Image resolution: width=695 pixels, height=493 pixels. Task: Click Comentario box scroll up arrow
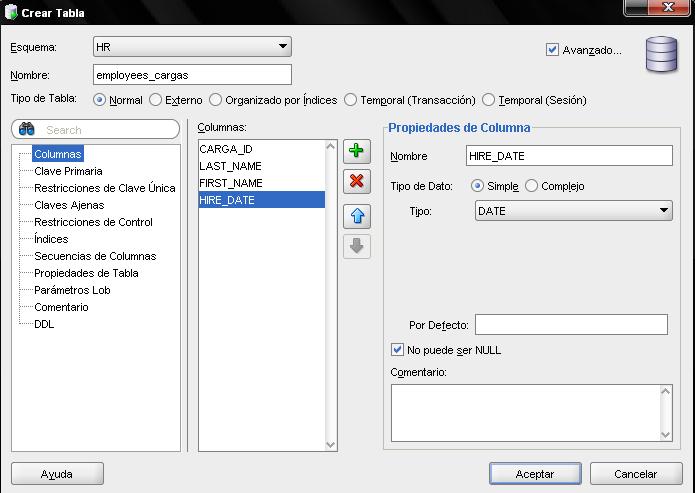click(x=665, y=391)
